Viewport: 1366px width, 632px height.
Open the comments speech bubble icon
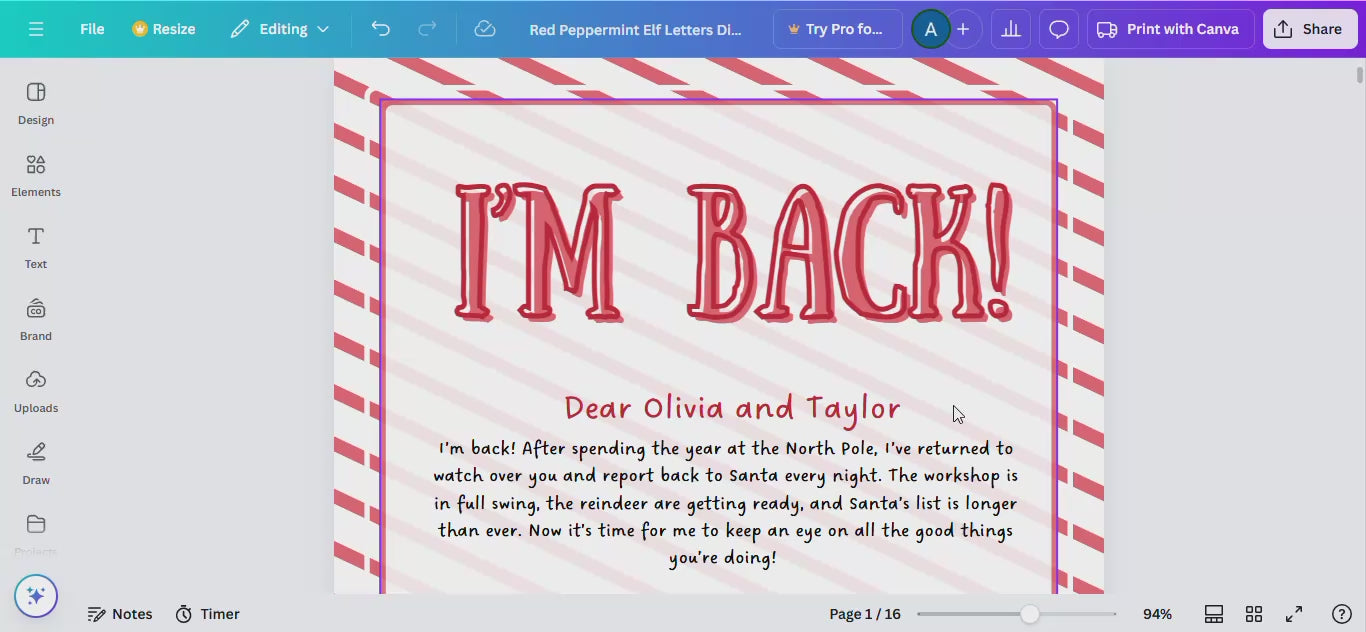pyautogui.click(x=1059, y=29)
